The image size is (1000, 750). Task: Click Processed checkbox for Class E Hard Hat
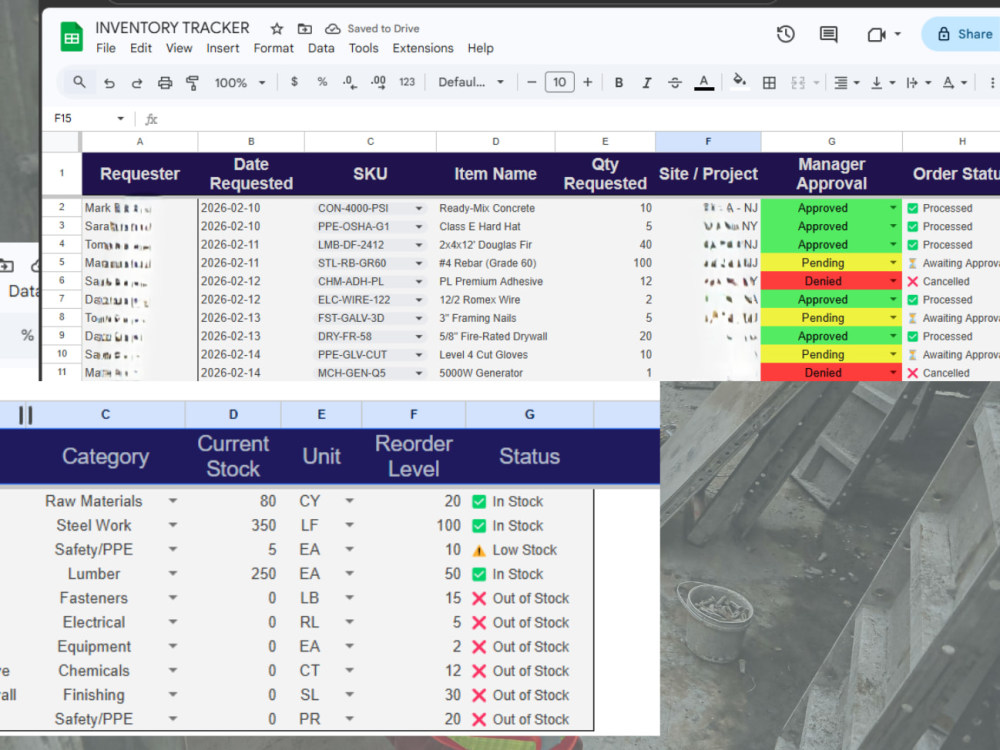click(913, 226)
